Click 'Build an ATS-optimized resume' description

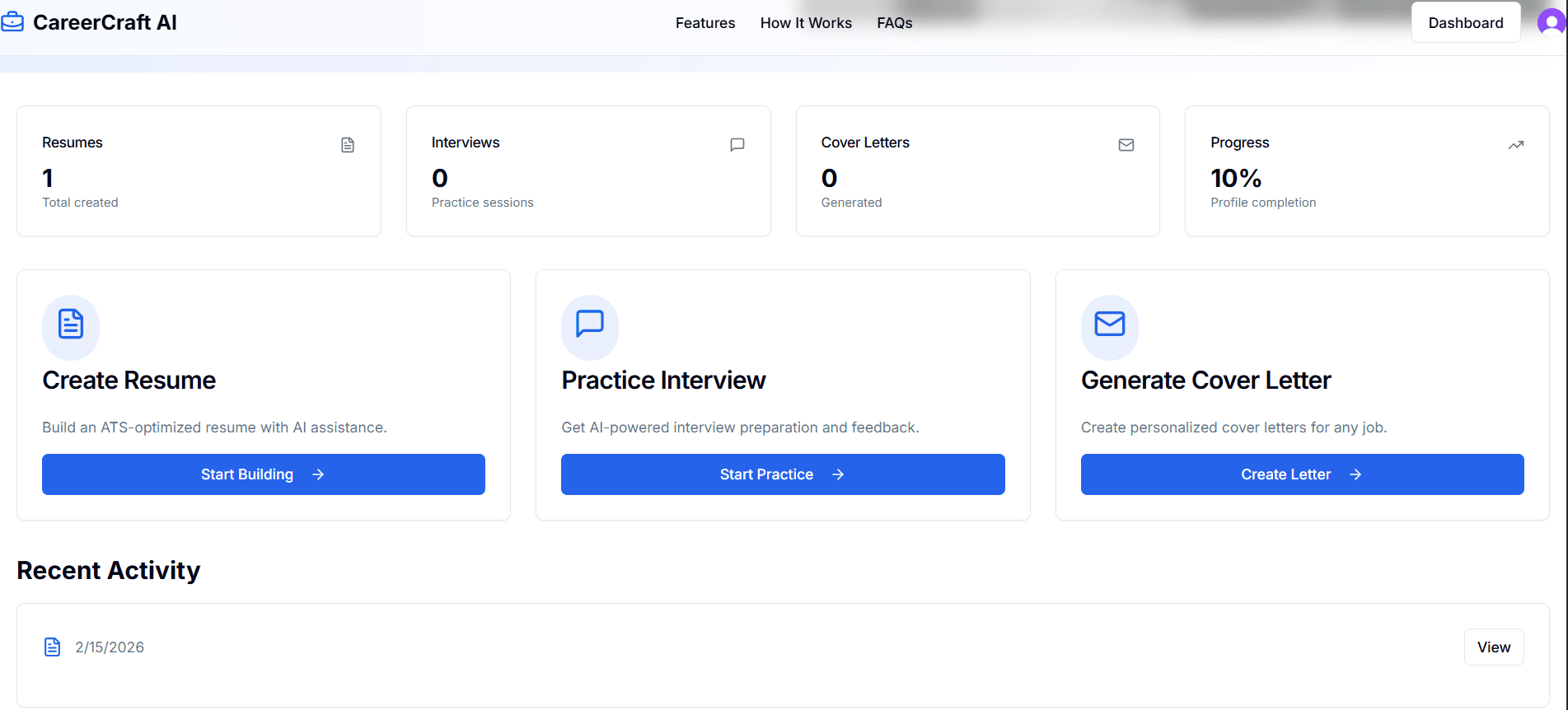coord(214,427)
